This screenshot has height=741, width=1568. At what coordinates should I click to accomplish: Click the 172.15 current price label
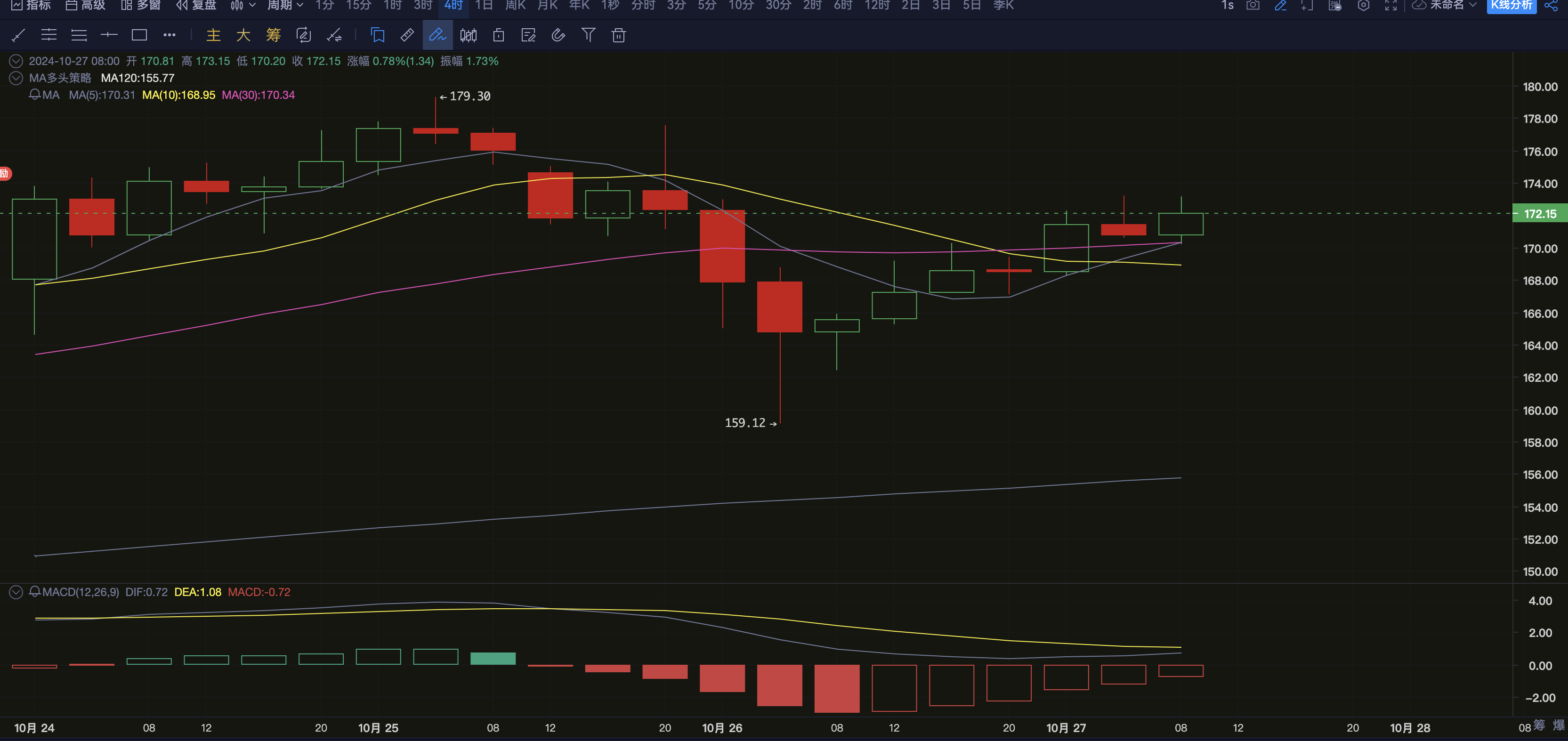click(1539, 214)
